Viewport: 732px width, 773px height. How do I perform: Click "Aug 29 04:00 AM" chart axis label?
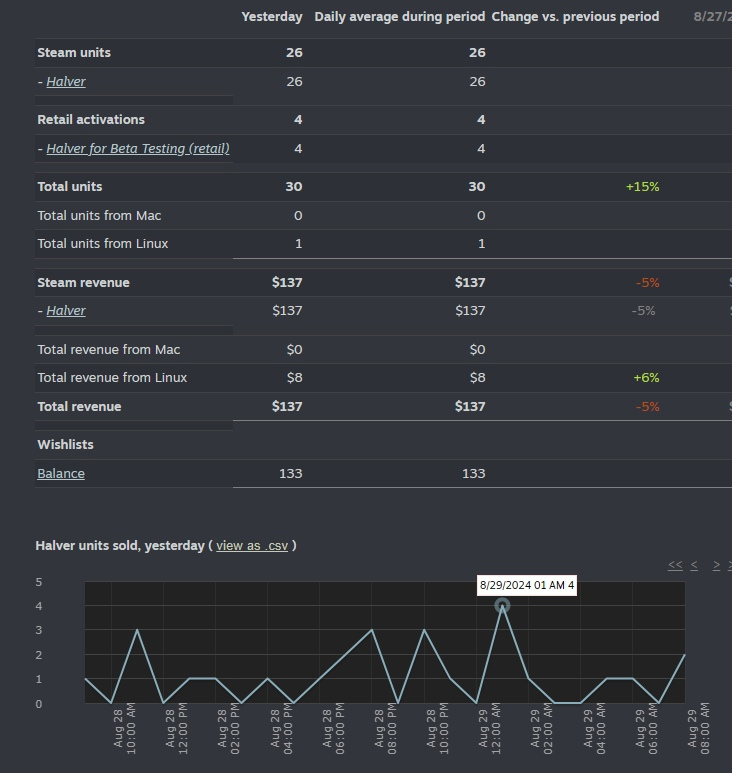594,729
